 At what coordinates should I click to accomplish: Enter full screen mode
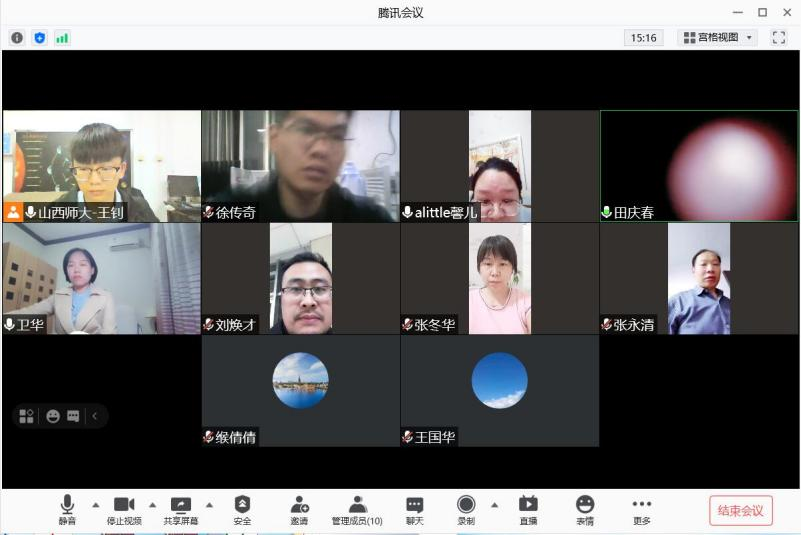779,38
